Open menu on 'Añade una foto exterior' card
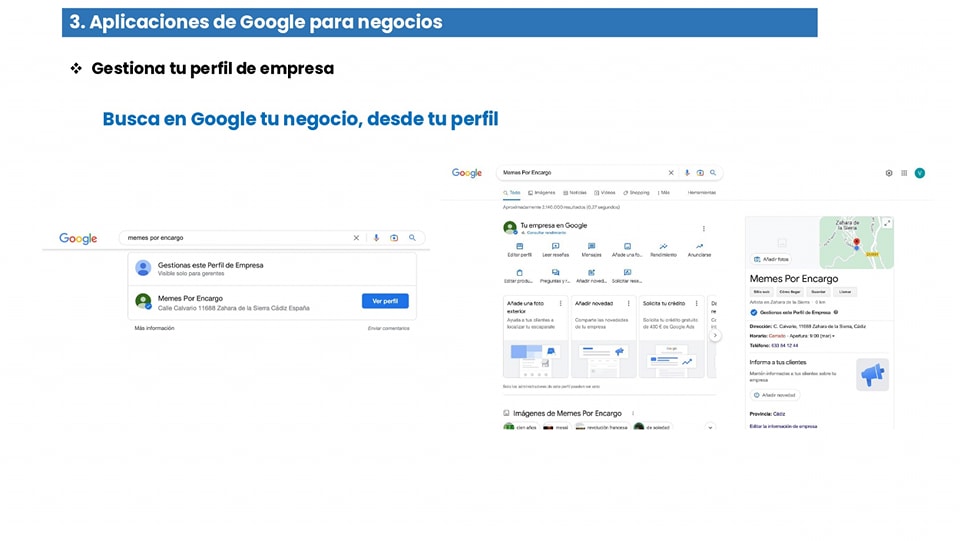The image size is (960, 541). (560, 304)
